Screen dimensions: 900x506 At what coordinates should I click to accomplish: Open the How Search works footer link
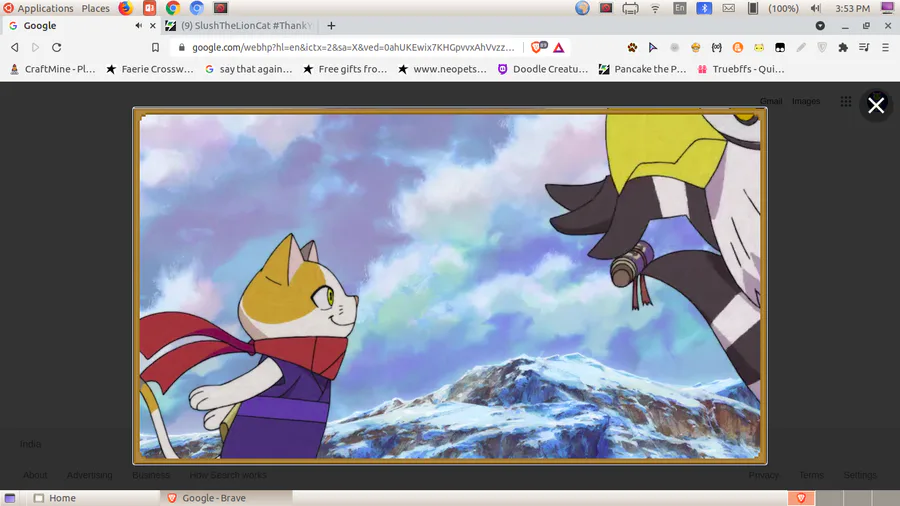click(x=228, y=475)
